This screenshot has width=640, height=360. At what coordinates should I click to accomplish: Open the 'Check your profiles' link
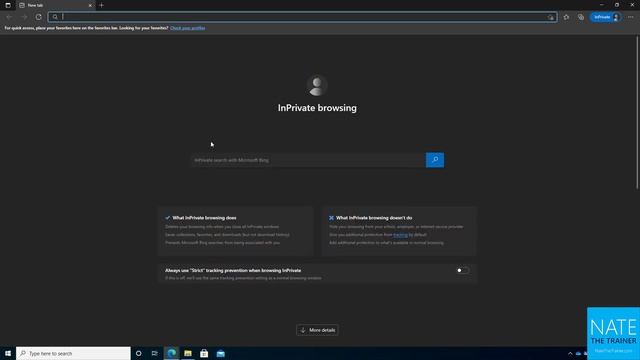188,28
